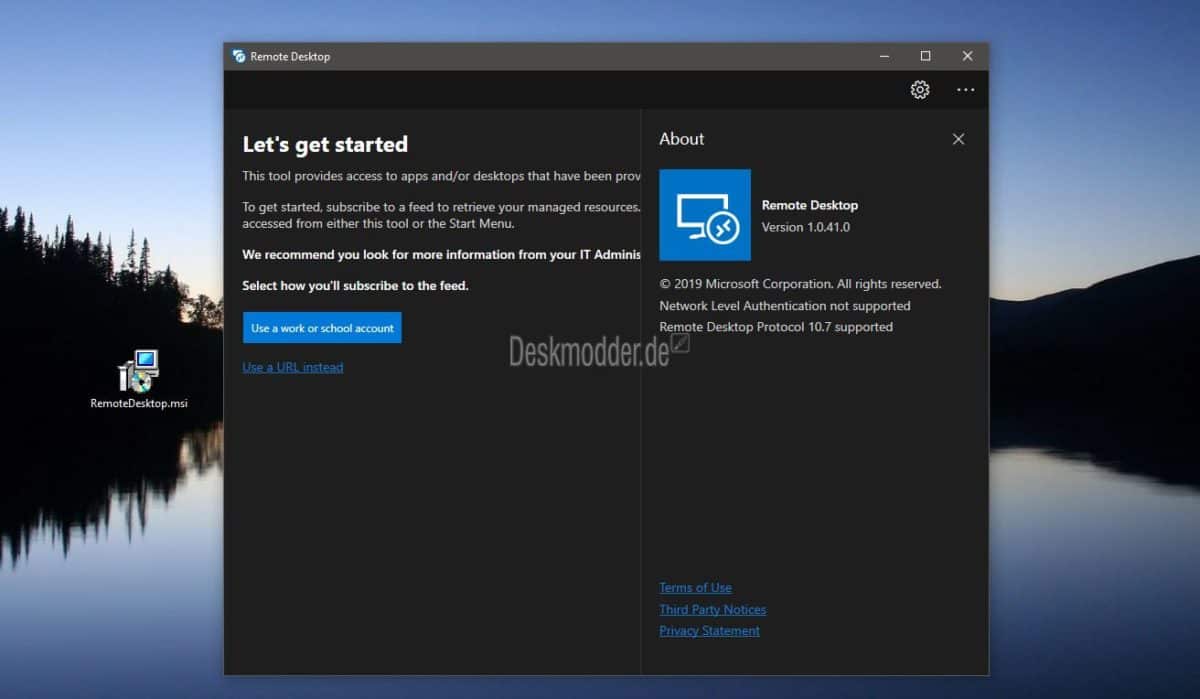Image resolution: width=1200 pixels, height=699 pixels.
Task: Click the RemoteDesktop.msi file name label
Action: coord(139,404)
